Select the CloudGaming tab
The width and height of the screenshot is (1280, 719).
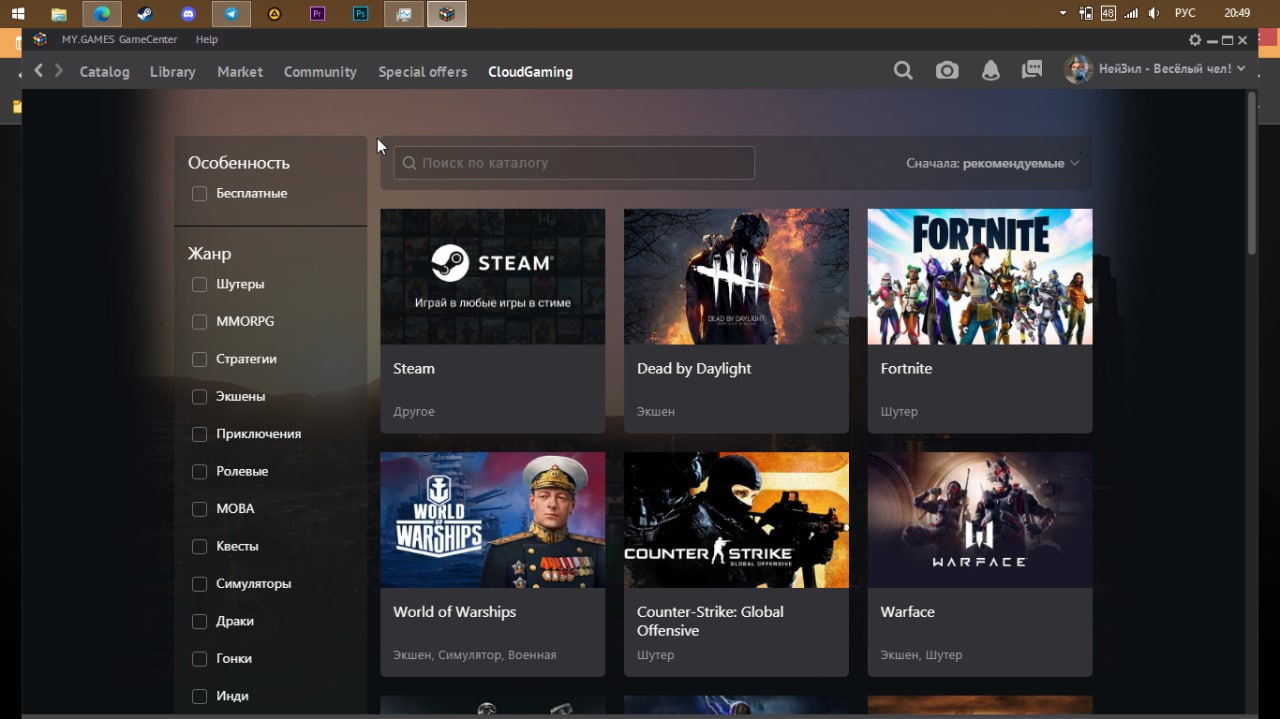pyautogui.click(x=530, y=72)
